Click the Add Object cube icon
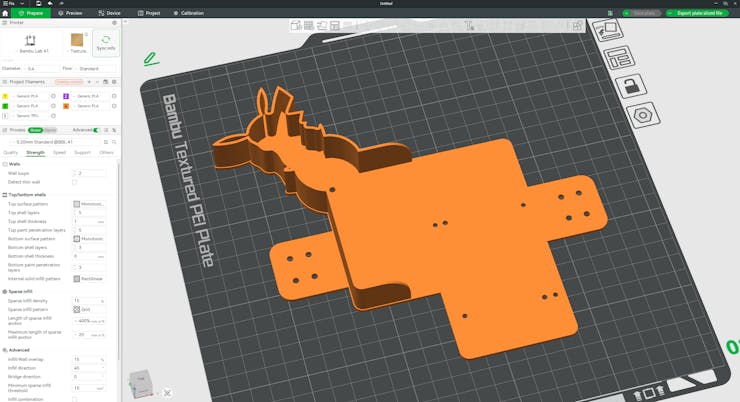 [296, 25]
